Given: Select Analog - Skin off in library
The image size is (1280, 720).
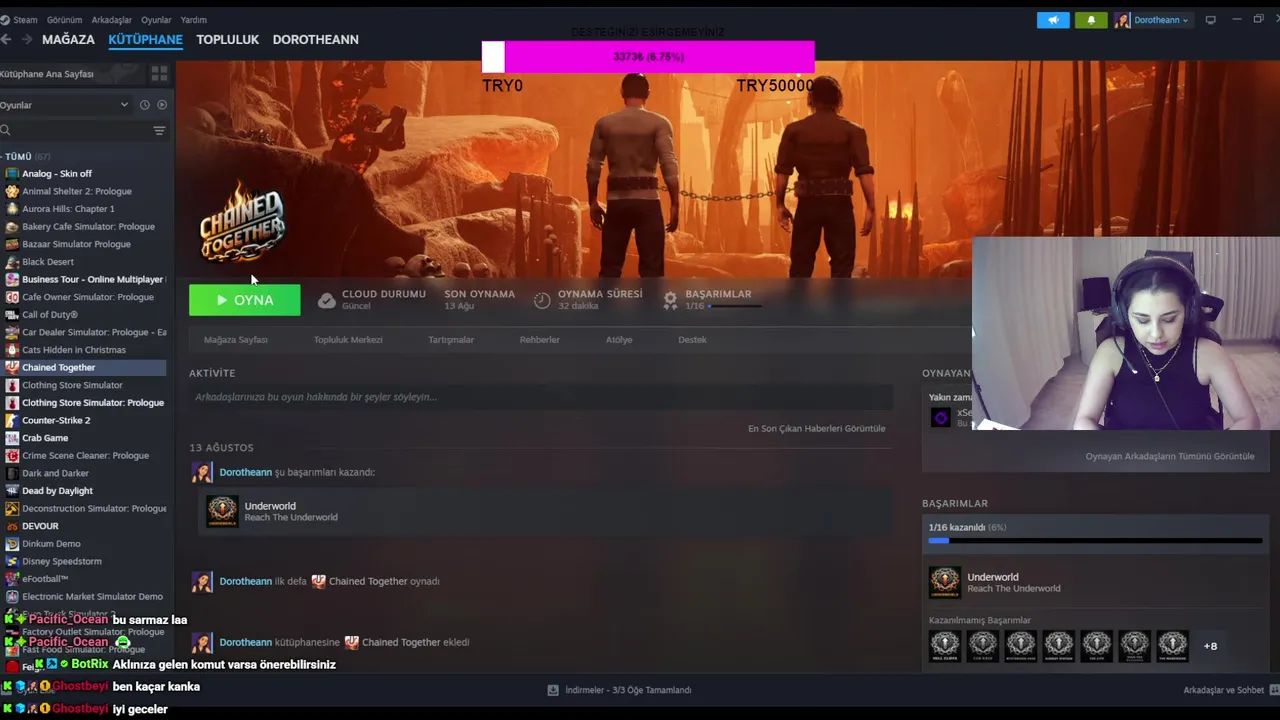Looking at the screenshot, I should [57, 174].
